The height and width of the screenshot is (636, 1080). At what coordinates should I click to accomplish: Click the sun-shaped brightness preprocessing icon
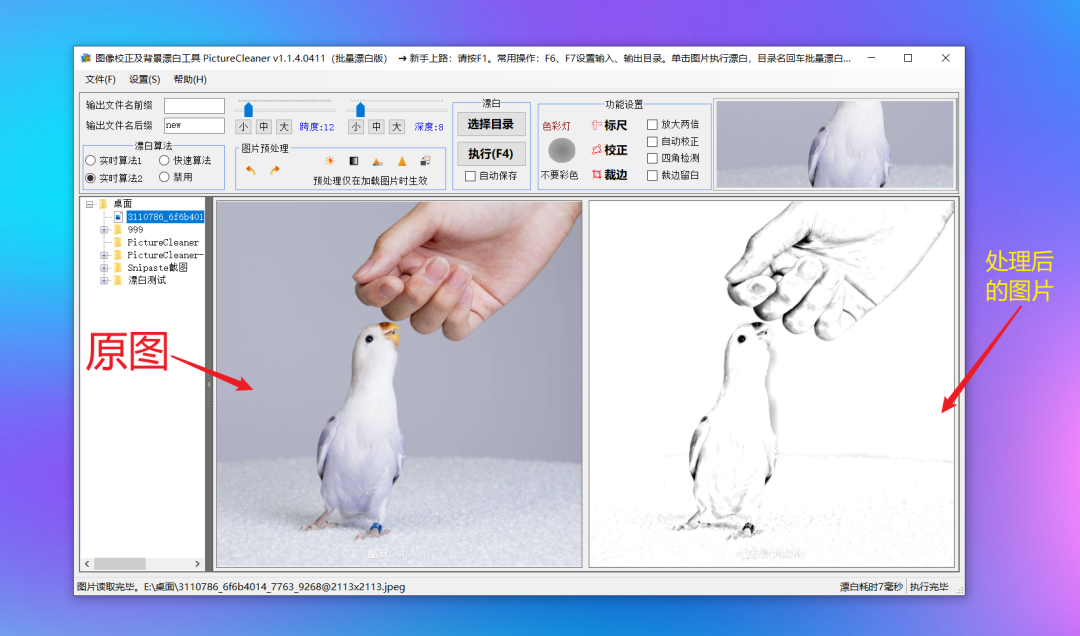329,161
